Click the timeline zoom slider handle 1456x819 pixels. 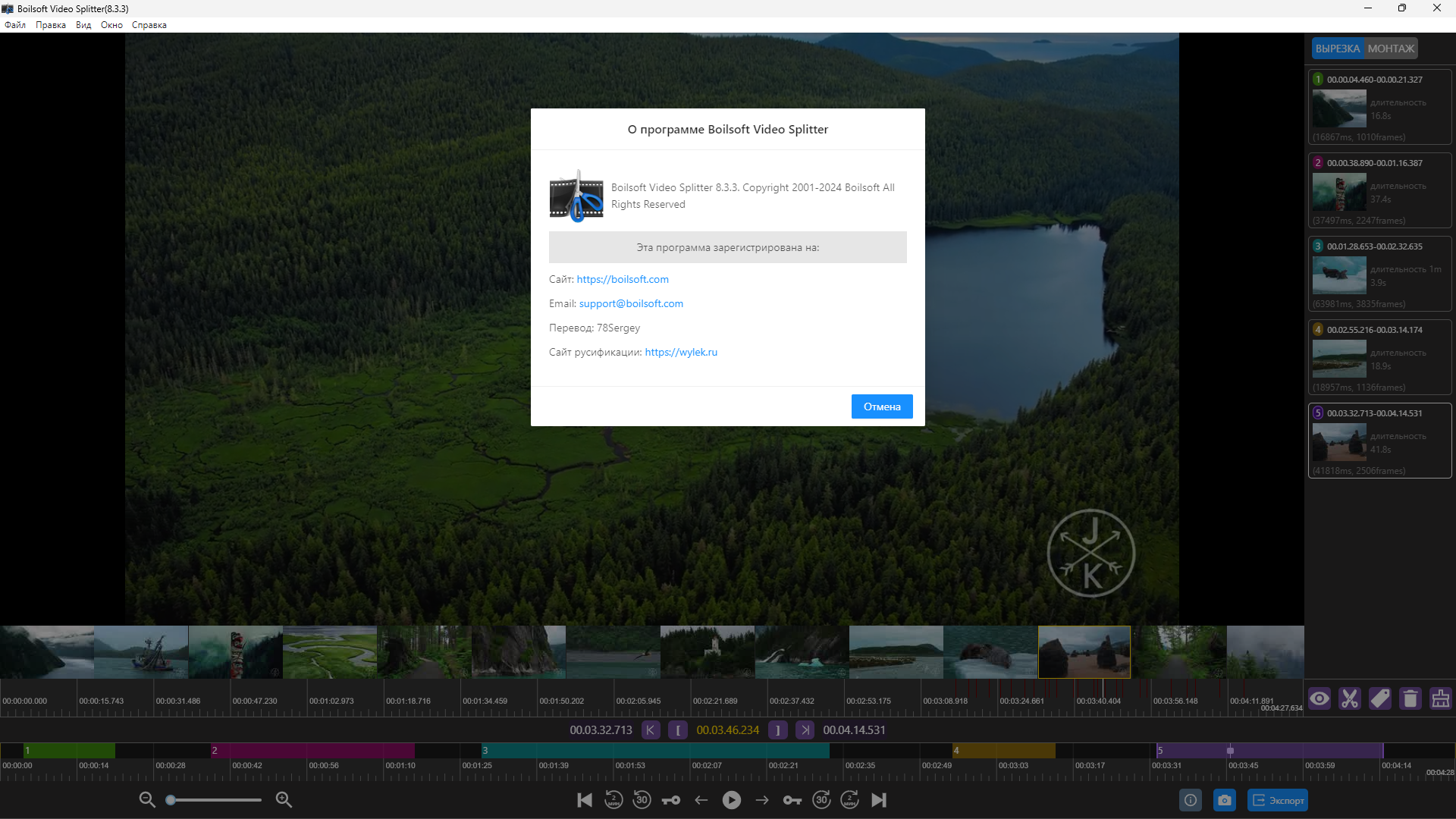click(171, 800)
